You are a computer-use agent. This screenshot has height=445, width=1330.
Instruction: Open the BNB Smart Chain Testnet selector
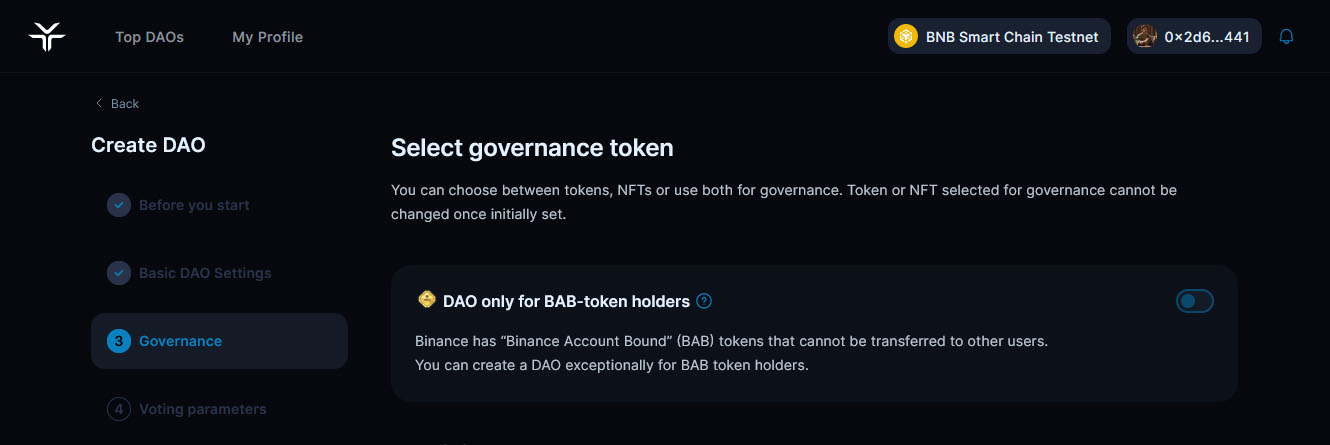click(x=999, y=37)
